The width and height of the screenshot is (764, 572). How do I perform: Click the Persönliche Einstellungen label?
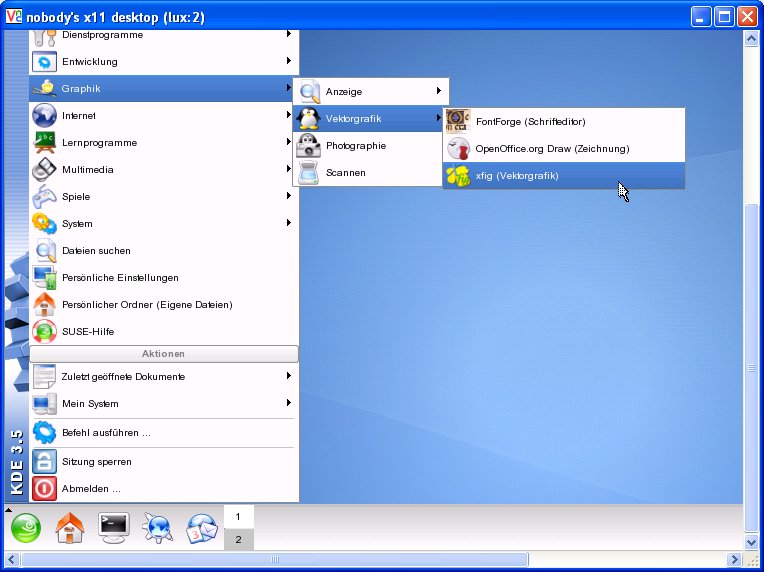(x=120, y=278)
